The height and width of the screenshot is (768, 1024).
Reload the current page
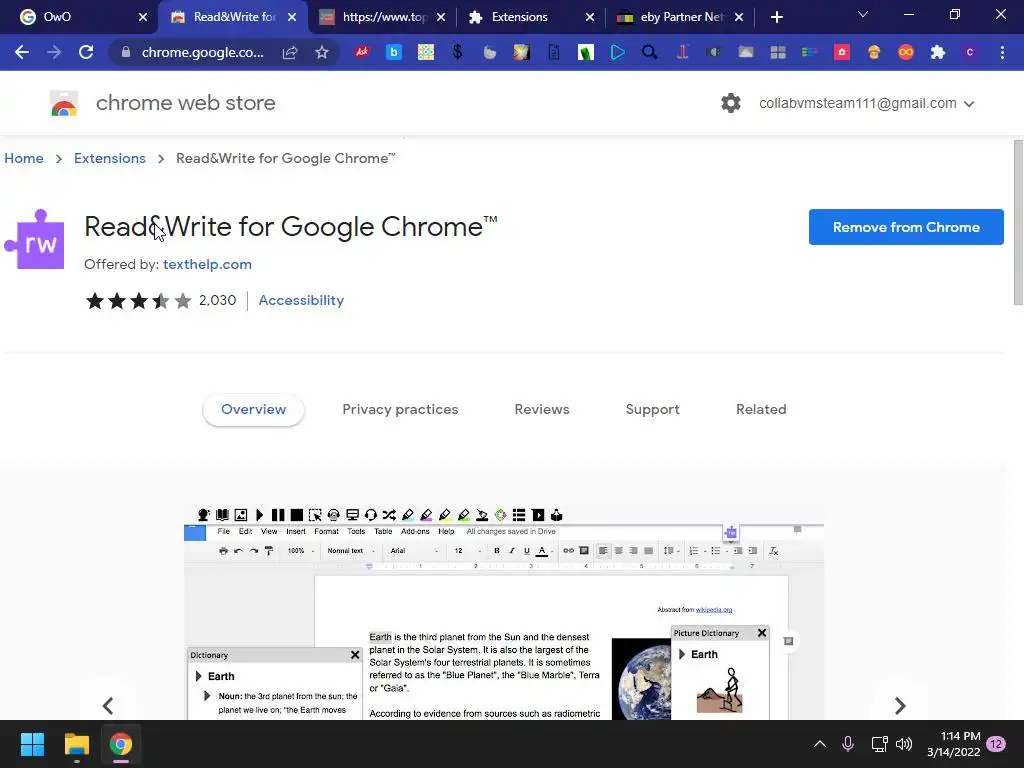pos(86,52)
